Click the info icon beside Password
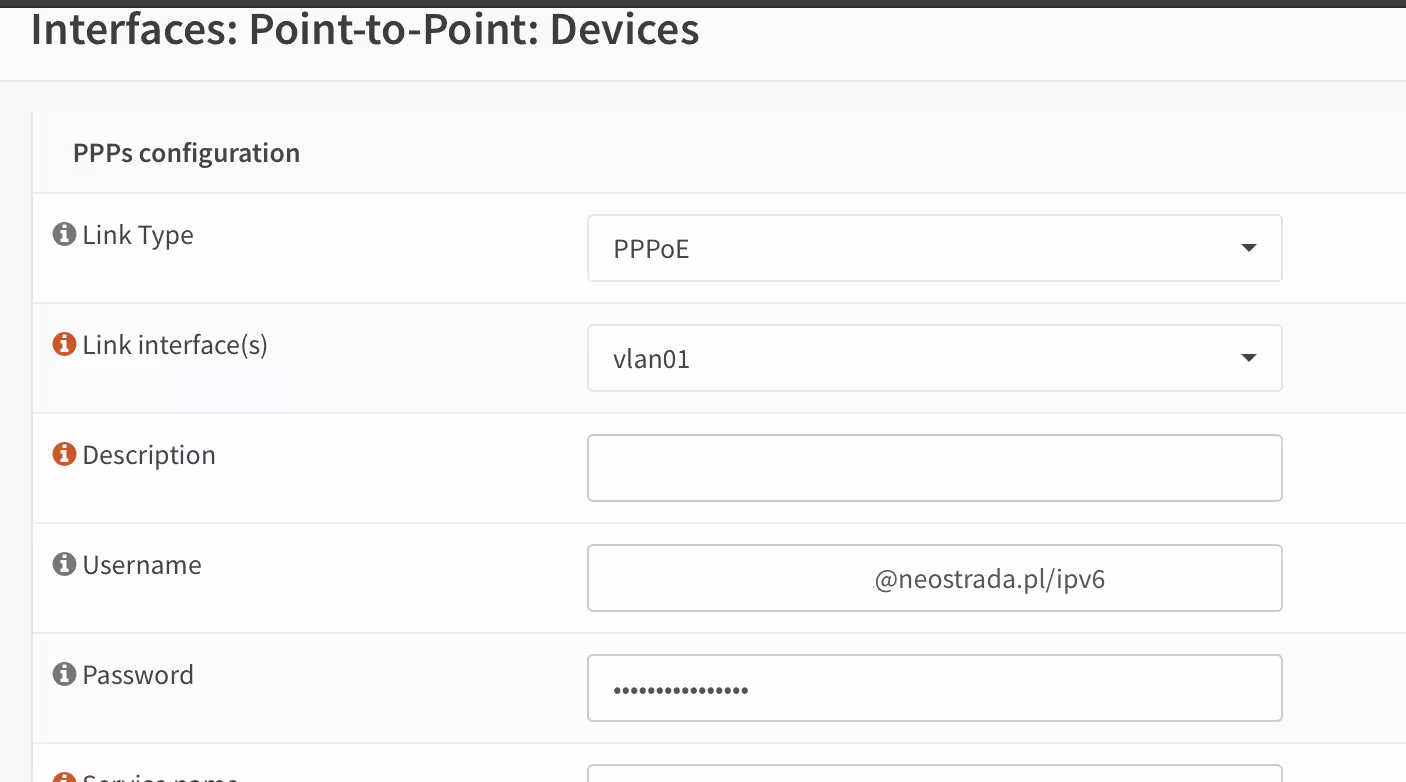 [64, 675]
